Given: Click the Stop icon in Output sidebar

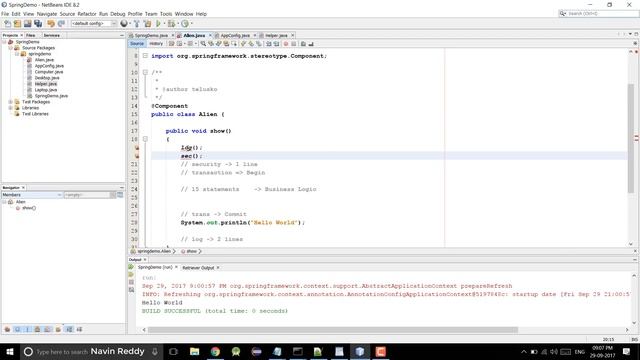Looking at the screenshot, I should [131, 282].
